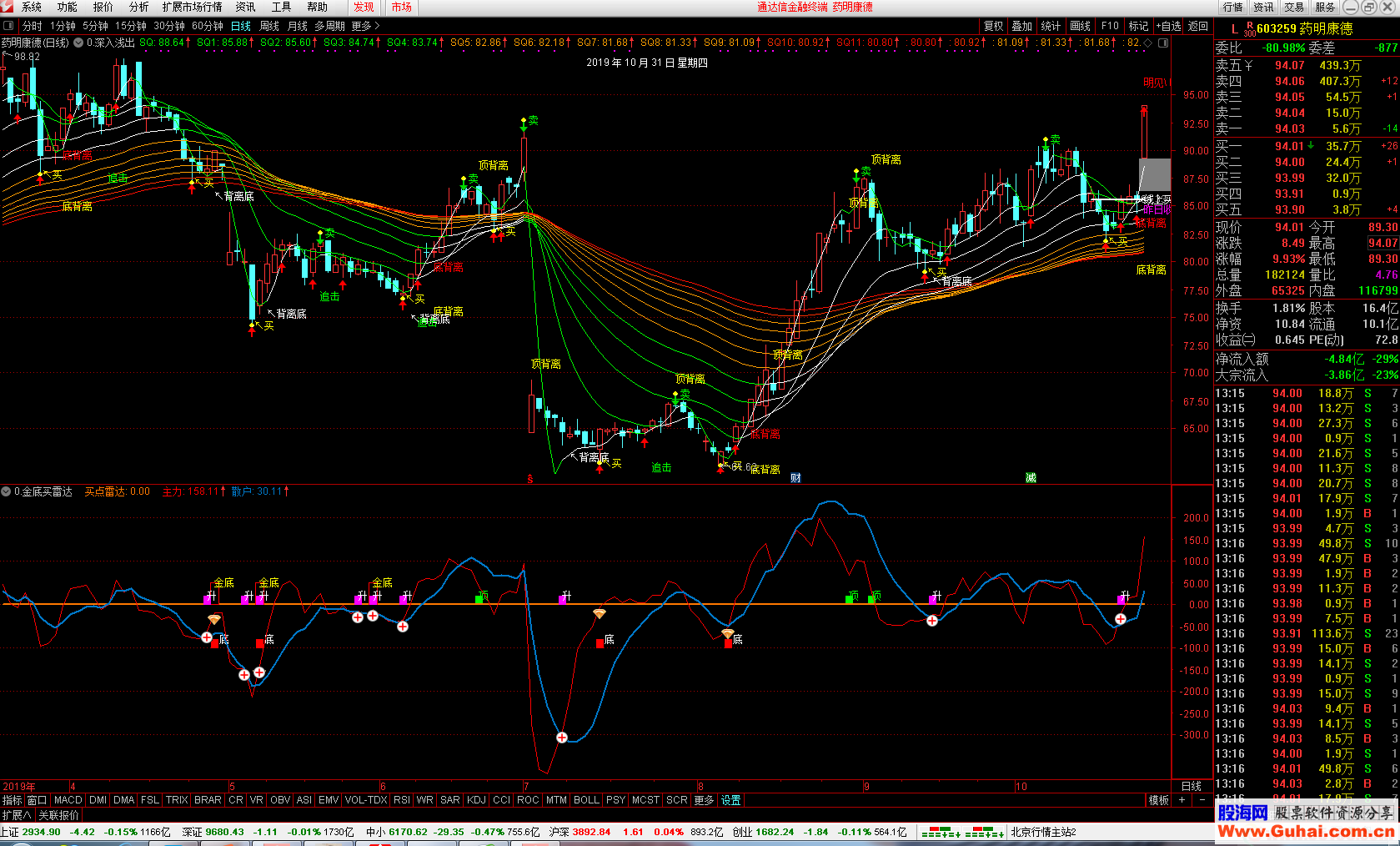Screen dimensions: 1400x846
Task: Click the panel layout icon left of 分时
Action: (8, 26)
